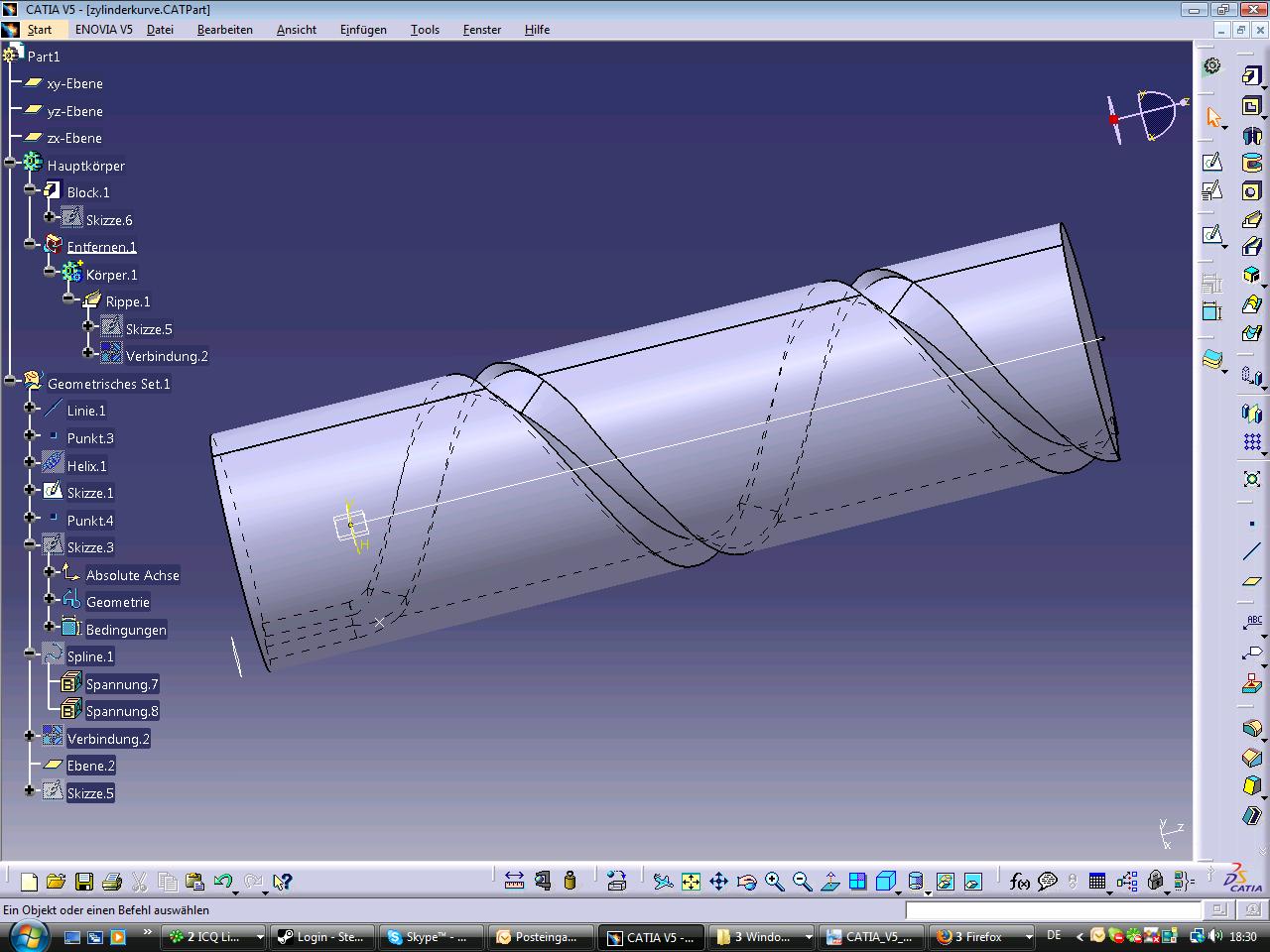Screen dimensions: 1270x952
Task: Select xy-Ebene in the tree
Action: 74,84
